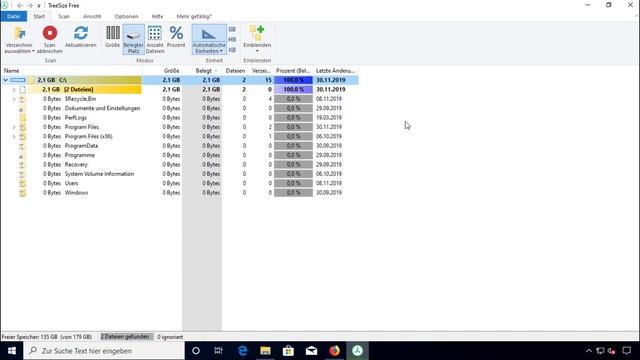Switch to the Start ribbon tab
This screenshot has width=640, height=360.
[x=39, y=16]
